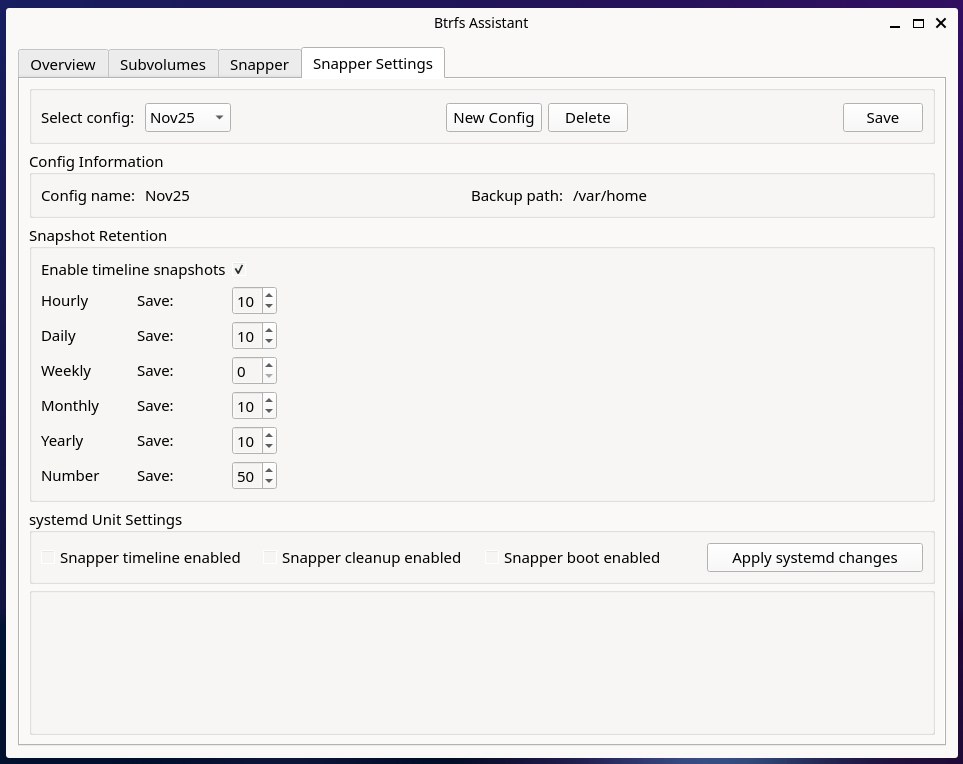Image resolution: width=963 pixels, height=764 pixels.
Task: Click the empty output log area
Action: pos(482,663)
